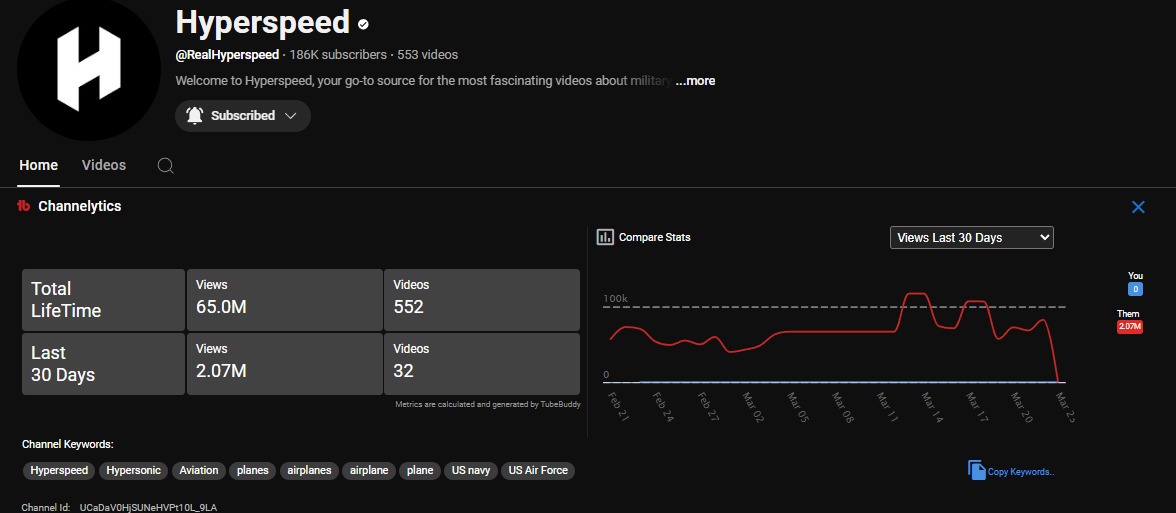Click the TubeBuddy metrics attribution text

coord(488,404)
